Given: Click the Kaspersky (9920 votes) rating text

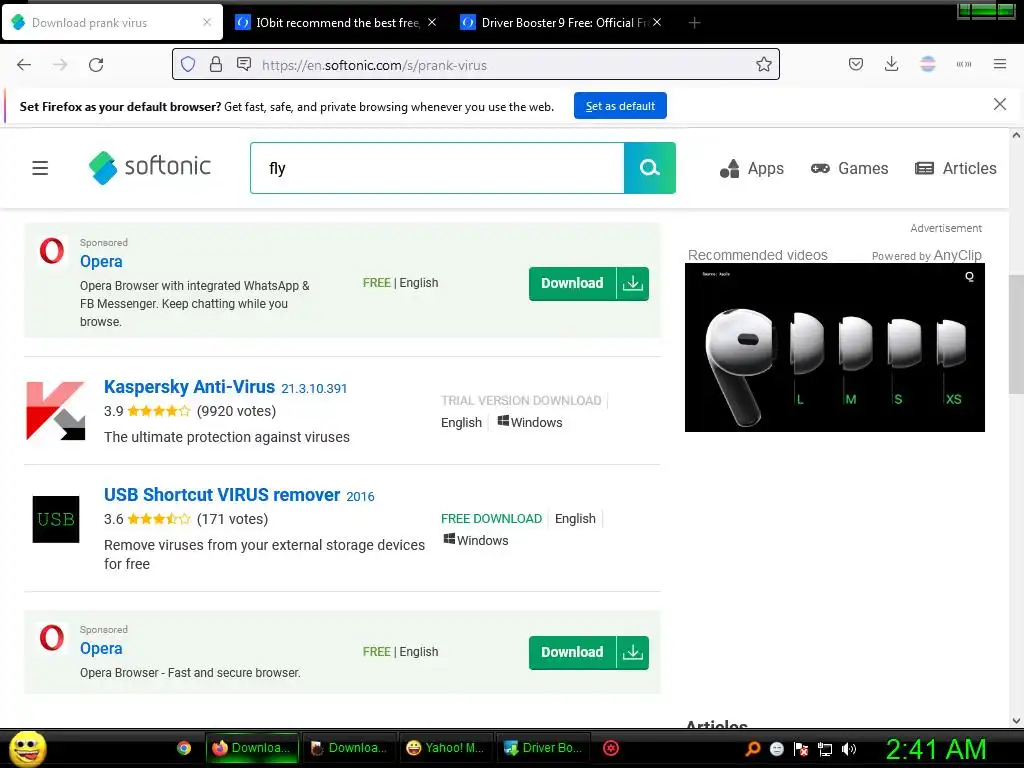Looking at the screenshot, I should (x=236, y=411).
